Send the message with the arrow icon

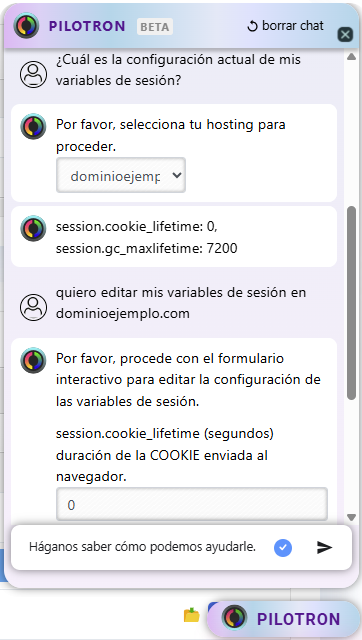pyautogui.click(x=325, y=547)
